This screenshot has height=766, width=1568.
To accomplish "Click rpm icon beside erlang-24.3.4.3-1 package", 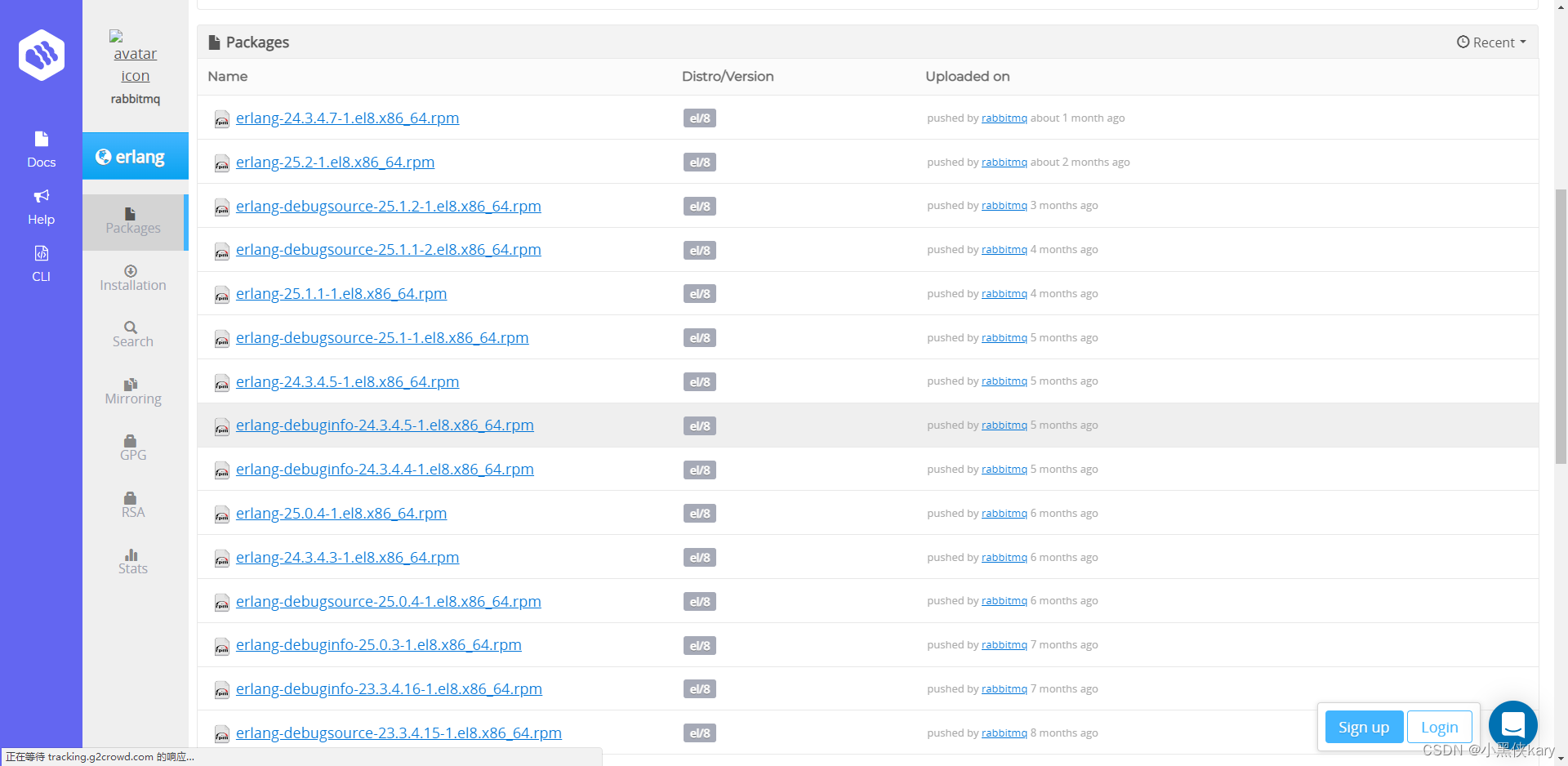I will 222,559.
